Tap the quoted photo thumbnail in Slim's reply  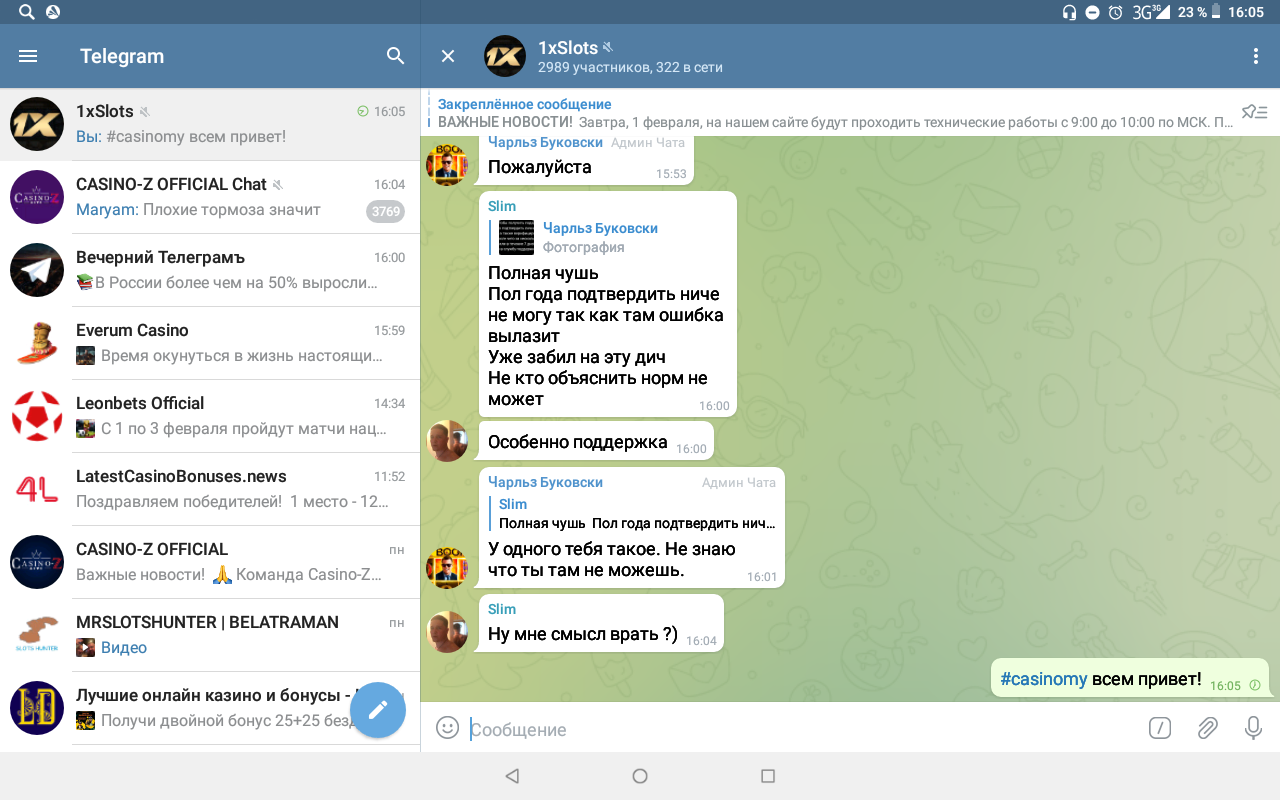[516, 238]
